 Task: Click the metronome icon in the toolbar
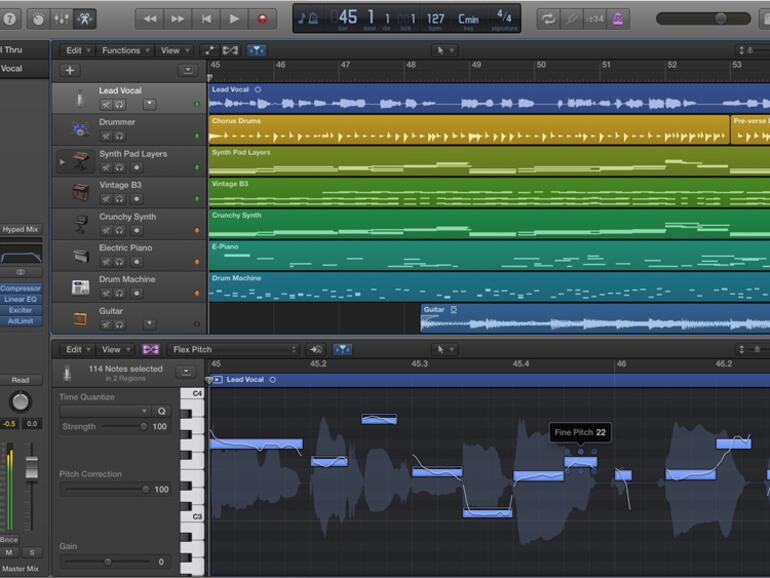point(617,18)
